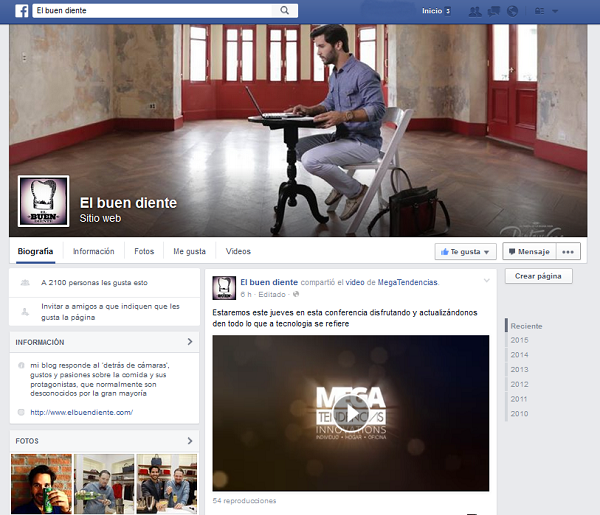The width and height of the screenshot is (600, 515).
Task: Open the Te gusta dropdown button
Action: [465, 251]
